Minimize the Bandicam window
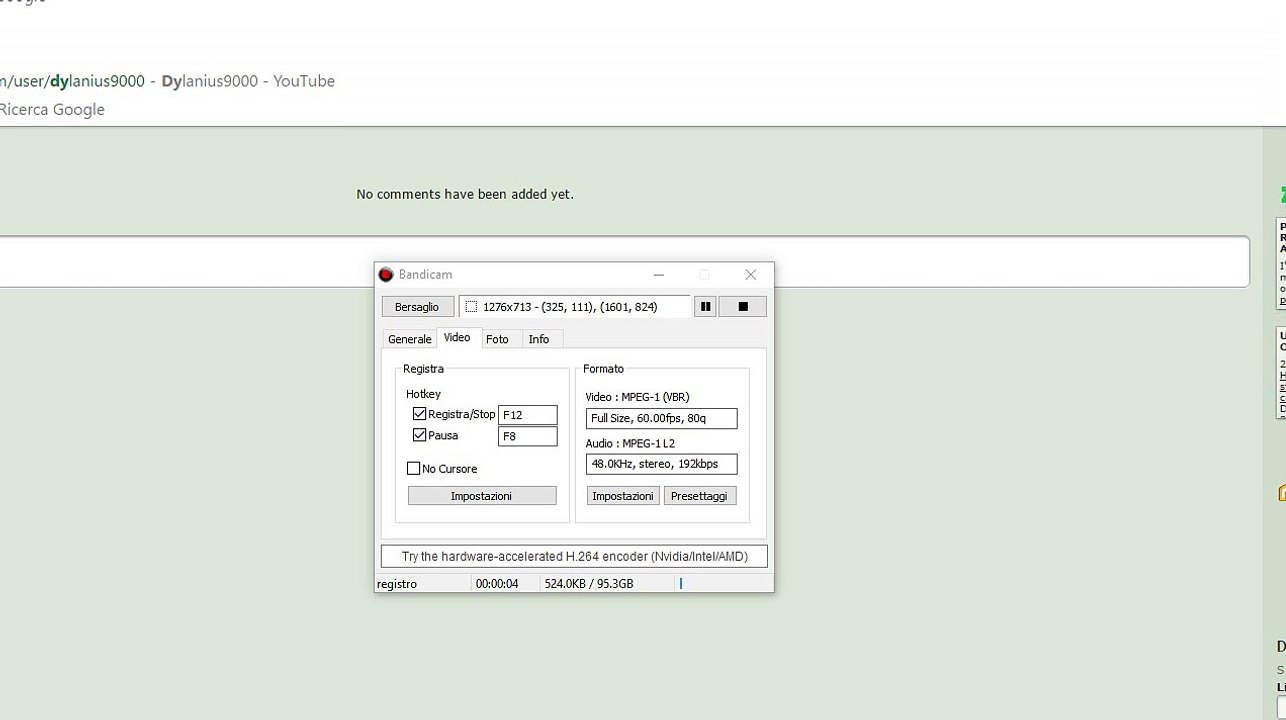Viewport: 1286px width, 720px height. 658,275
